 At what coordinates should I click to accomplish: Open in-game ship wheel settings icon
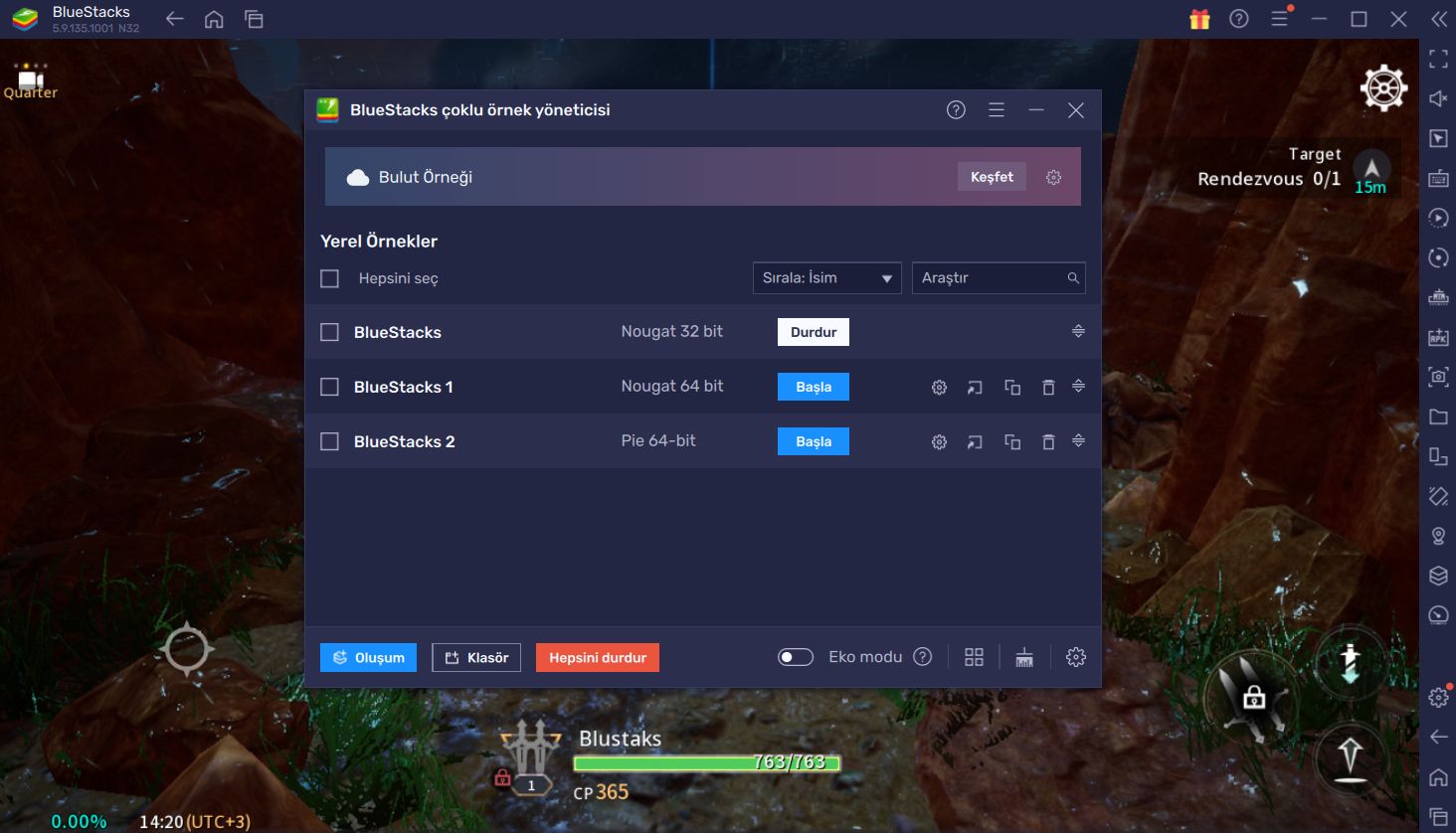[1383, 88]
